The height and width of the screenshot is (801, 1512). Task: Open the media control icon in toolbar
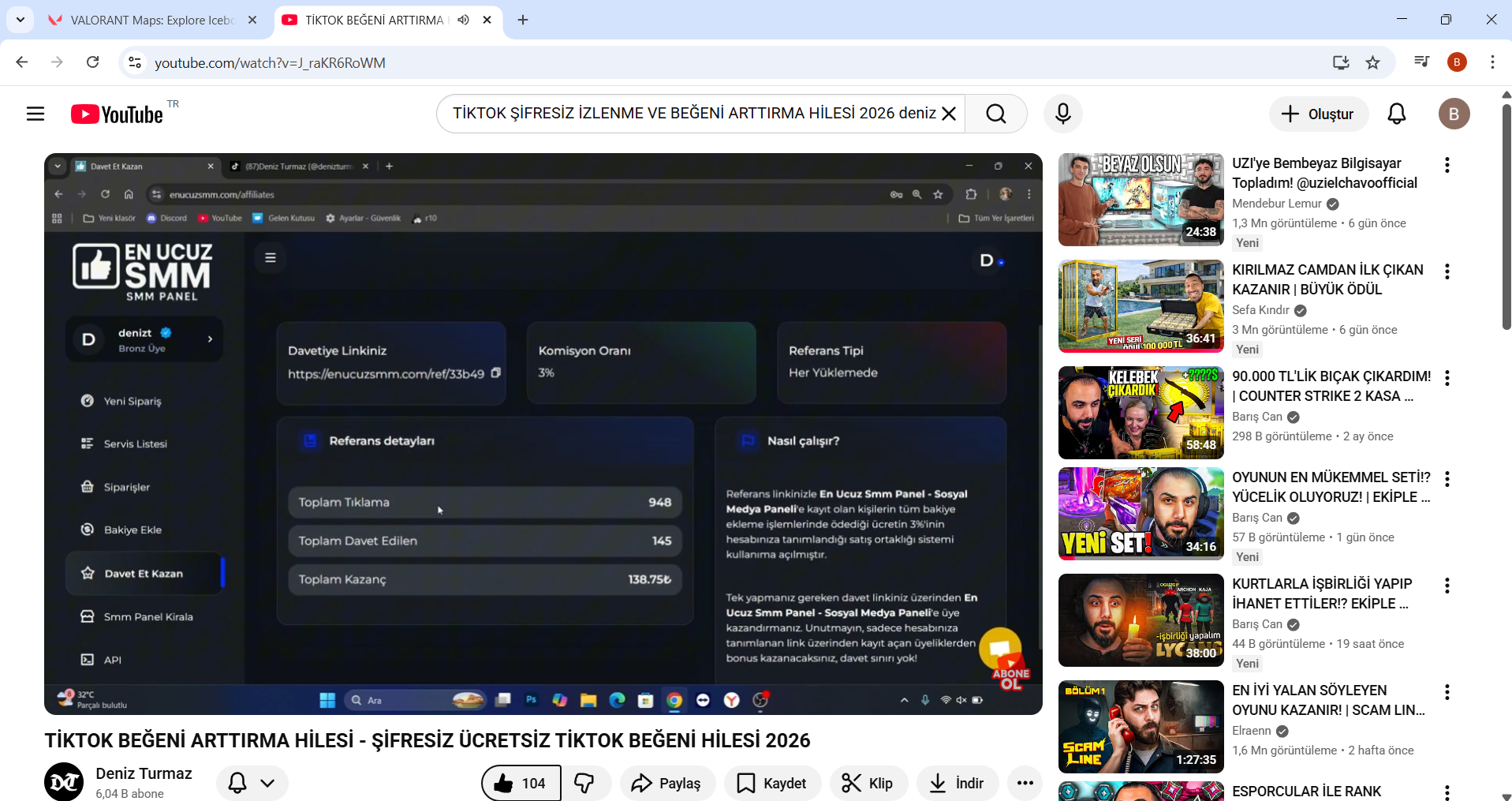(x=1421, y=62)
